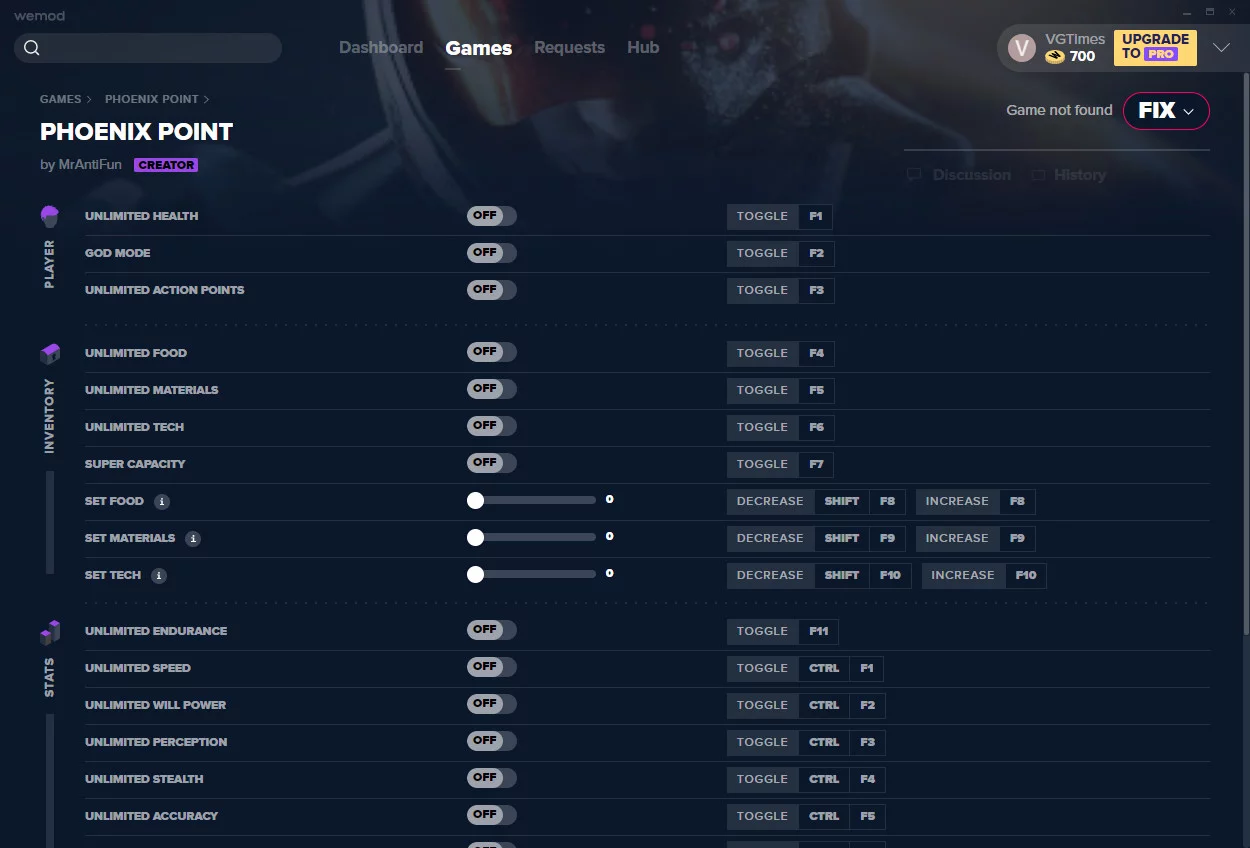Click the Set Materials slider handle

click(475, 538)
